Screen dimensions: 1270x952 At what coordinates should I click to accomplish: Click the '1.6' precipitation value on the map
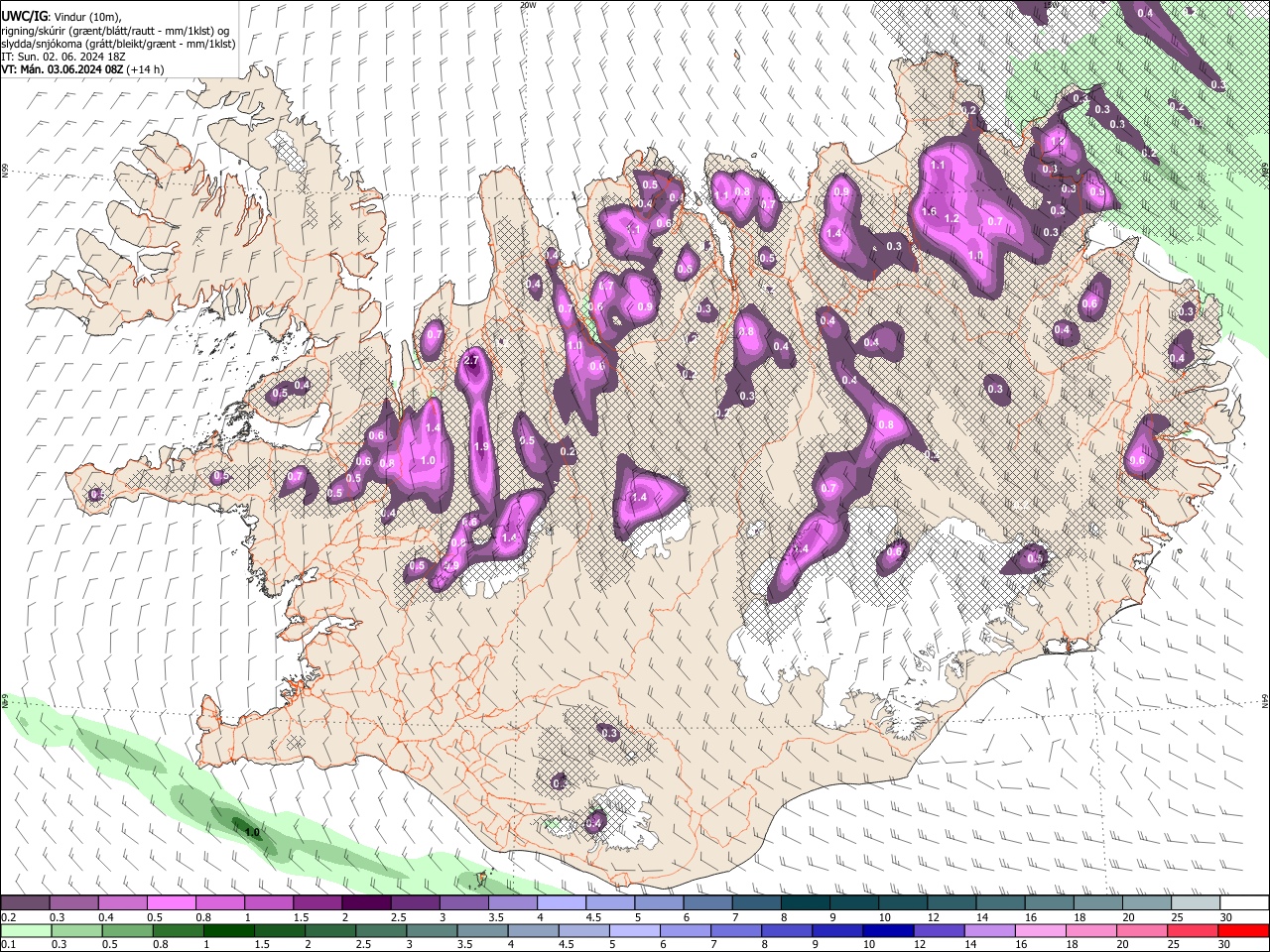click(930, 211)
